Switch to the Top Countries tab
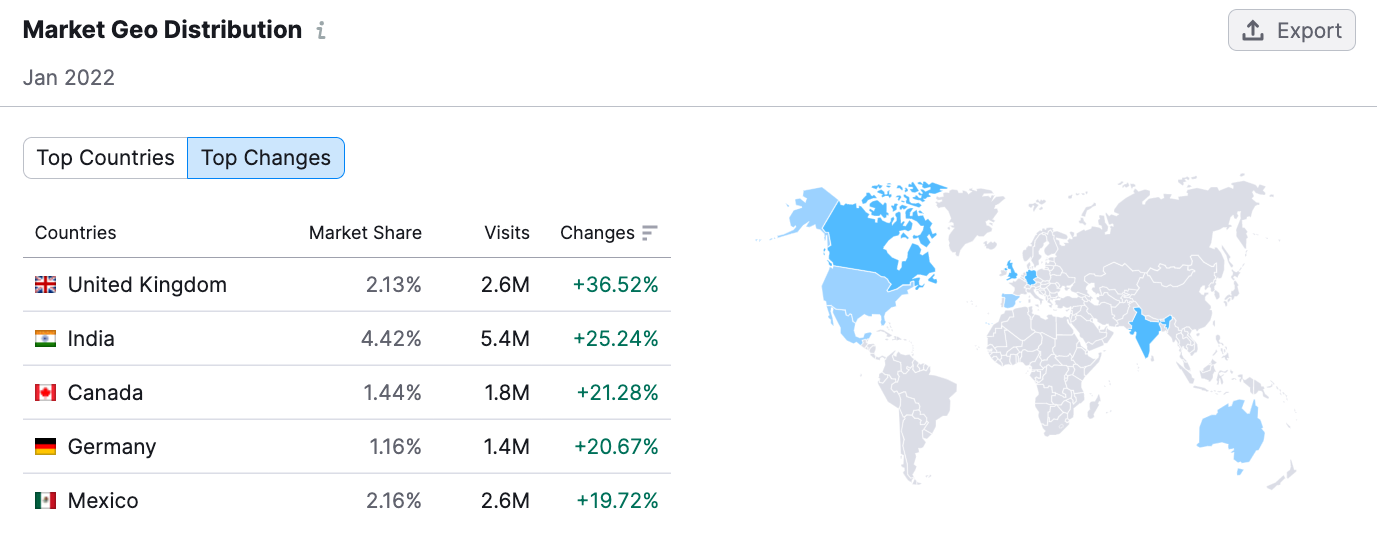This screenshot has width=1377, height=552. tap(105, 158)
